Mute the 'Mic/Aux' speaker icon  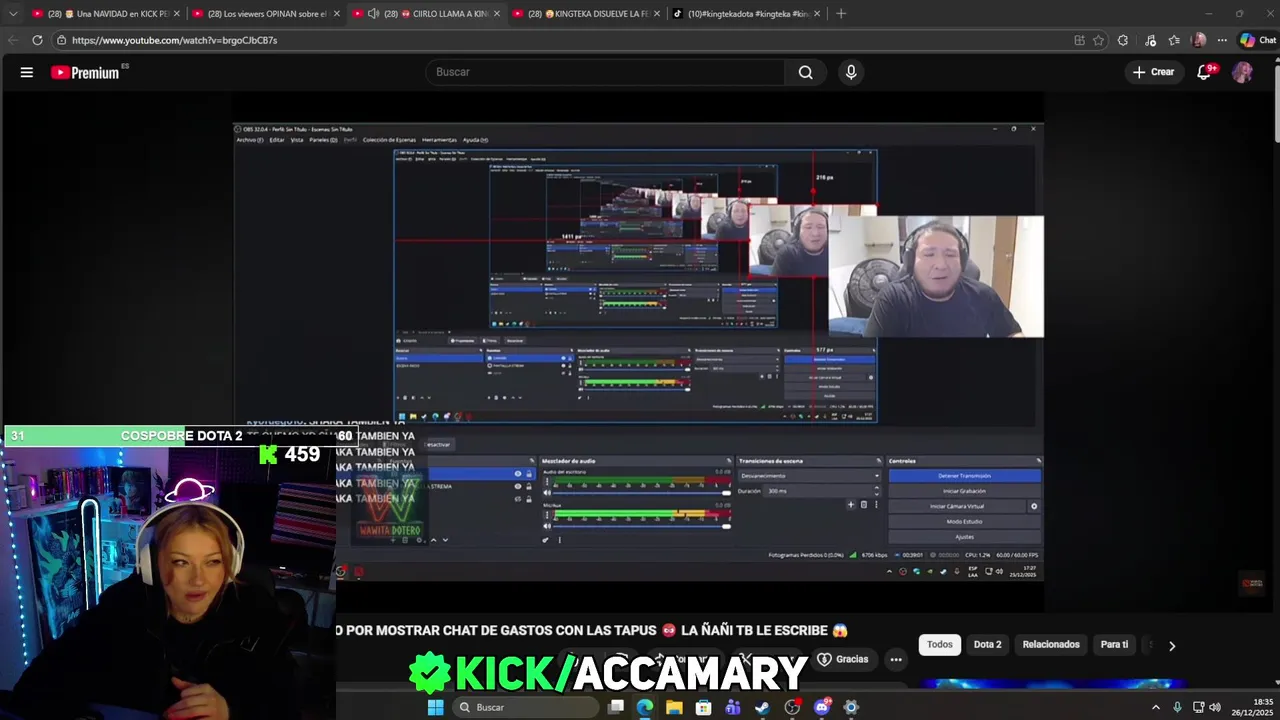(547, 527)
